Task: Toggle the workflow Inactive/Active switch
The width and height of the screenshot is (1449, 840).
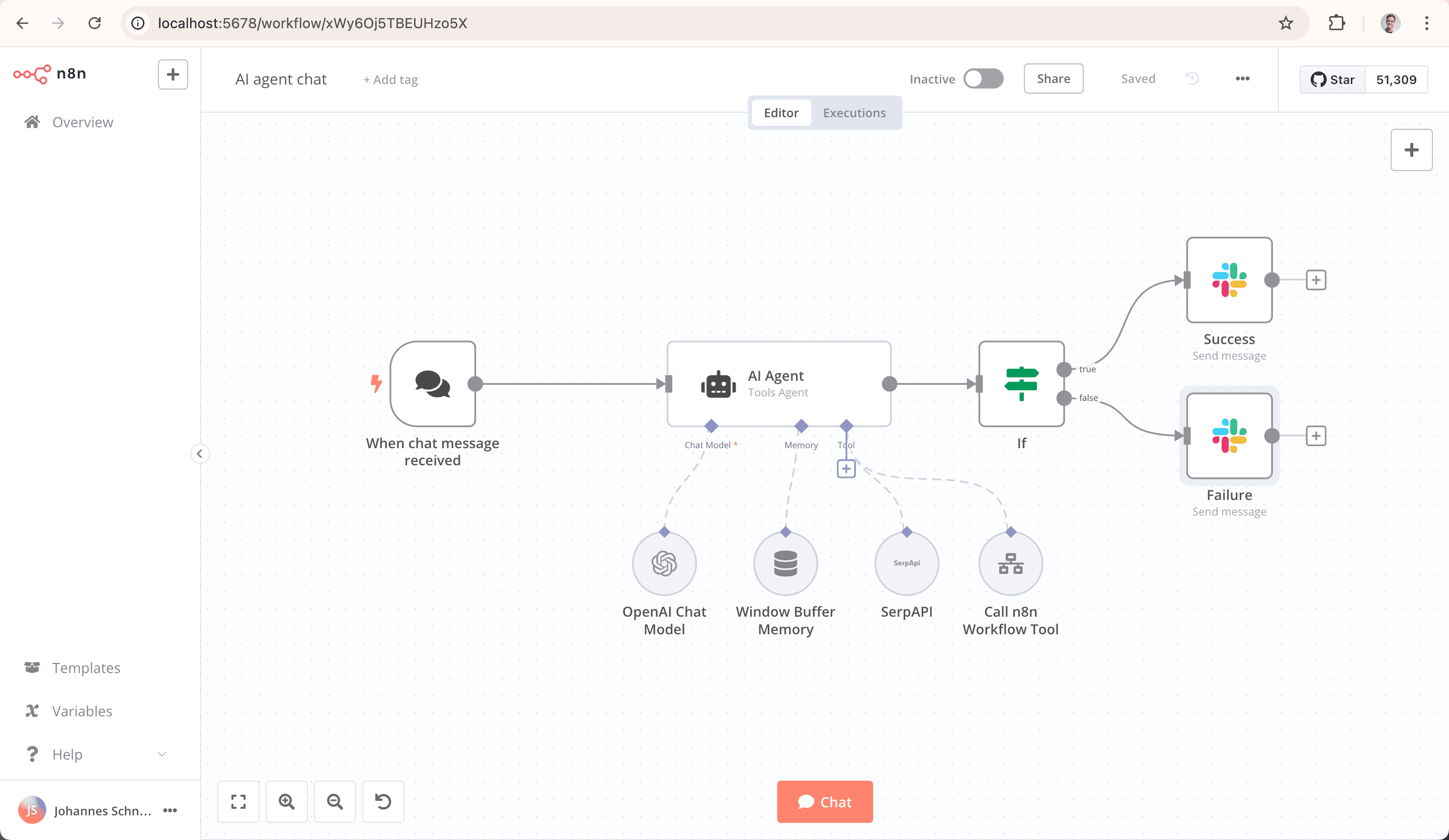Action: point(984,78)
